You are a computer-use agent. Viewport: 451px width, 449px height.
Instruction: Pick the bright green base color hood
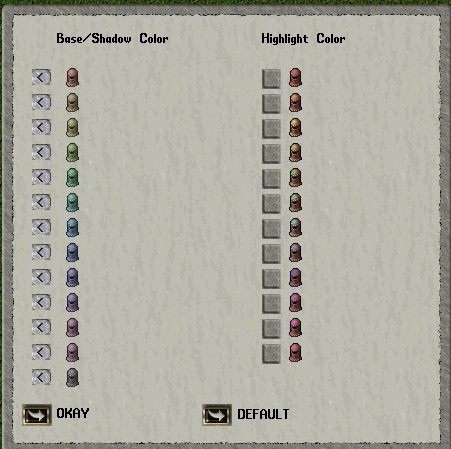tap(72, 177)
